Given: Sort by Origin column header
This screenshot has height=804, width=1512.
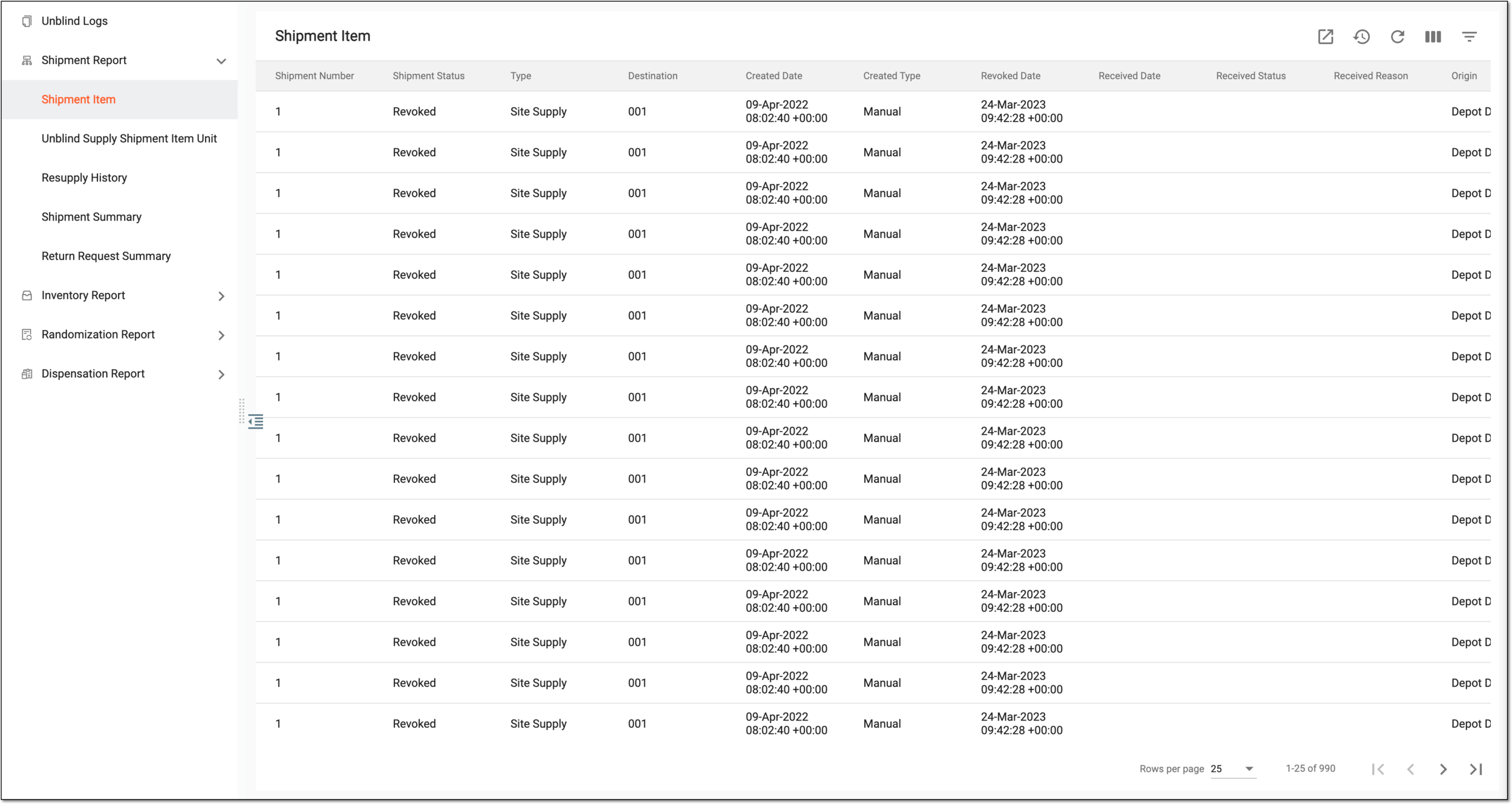Looking at the screenshot, I should click(x=1464, y=76).
